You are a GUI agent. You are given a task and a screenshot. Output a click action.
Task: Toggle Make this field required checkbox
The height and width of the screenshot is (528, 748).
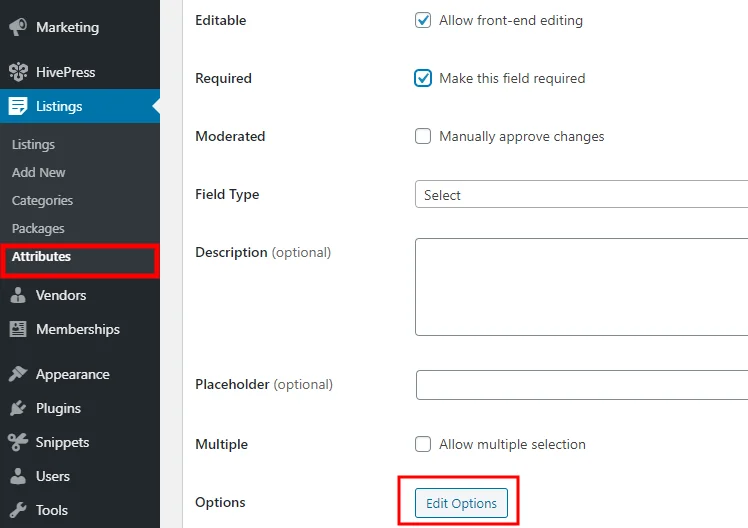[423, 78]
